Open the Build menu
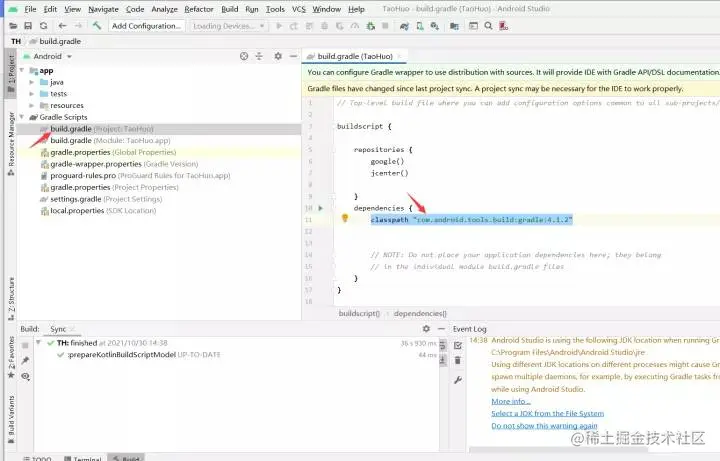720x461 pixels. pos(230,9)
